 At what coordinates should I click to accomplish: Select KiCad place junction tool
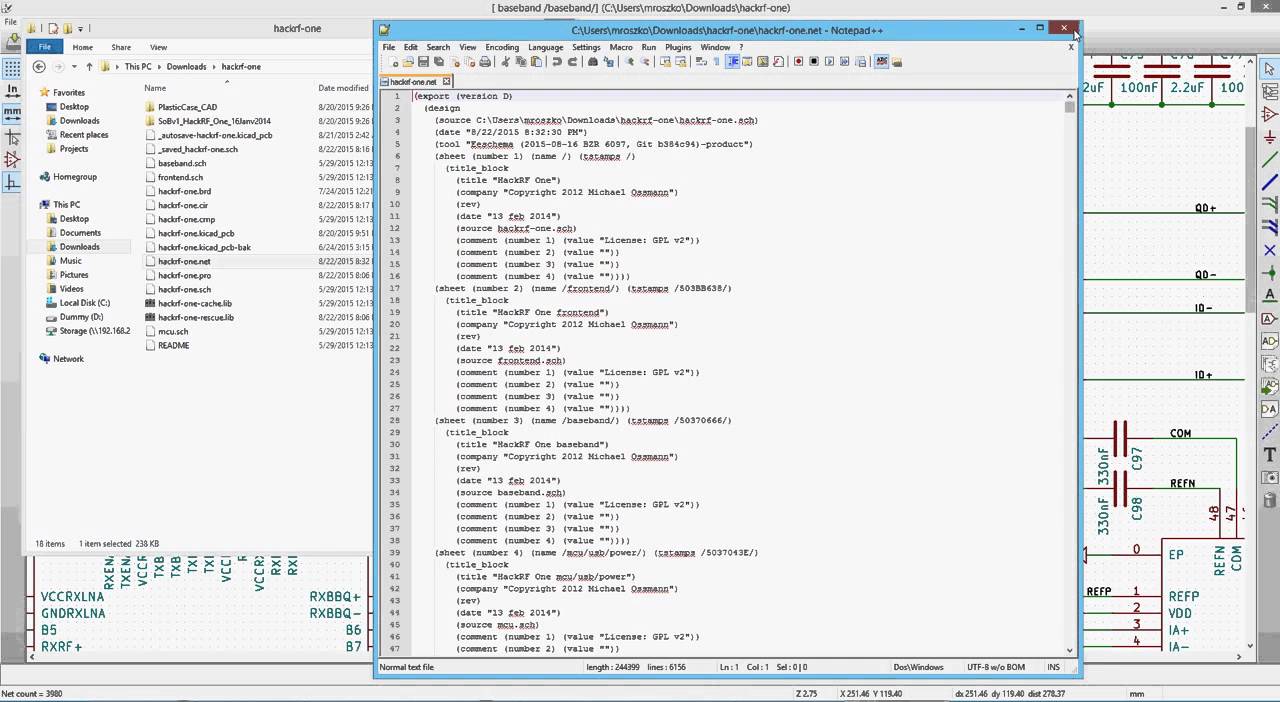coord(1269,275)
